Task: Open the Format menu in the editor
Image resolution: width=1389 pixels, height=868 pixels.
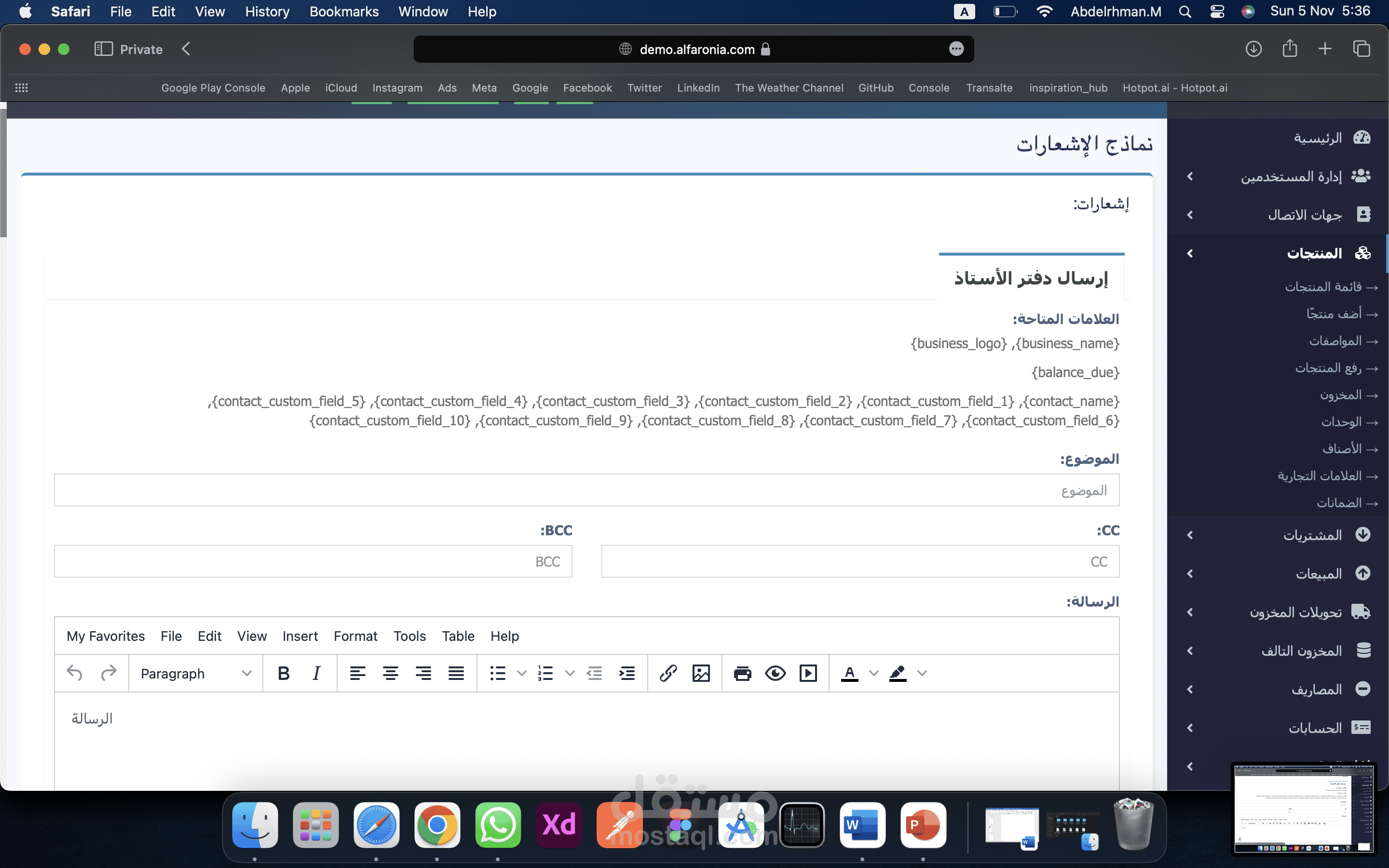Action: pyautogui.click(x=356, y=636)
